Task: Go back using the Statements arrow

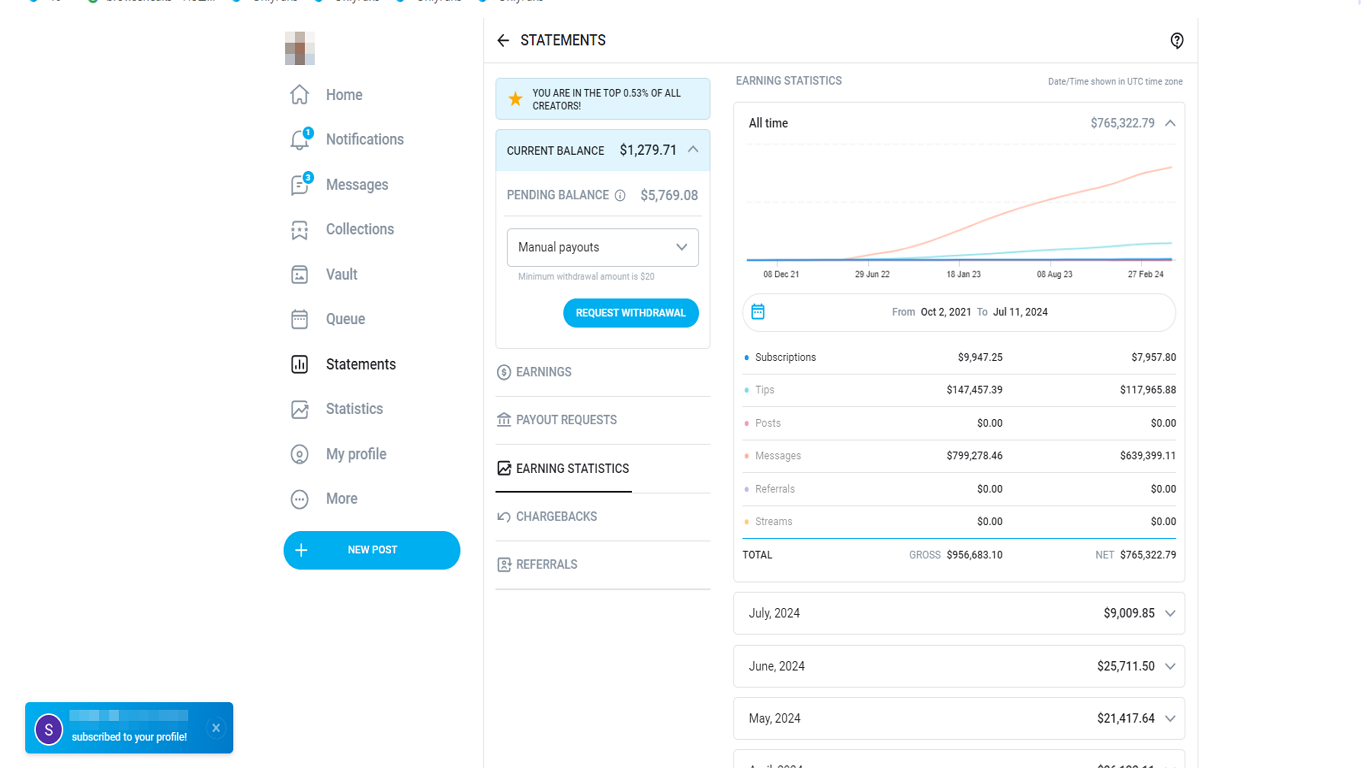Action: click(503, 41)
